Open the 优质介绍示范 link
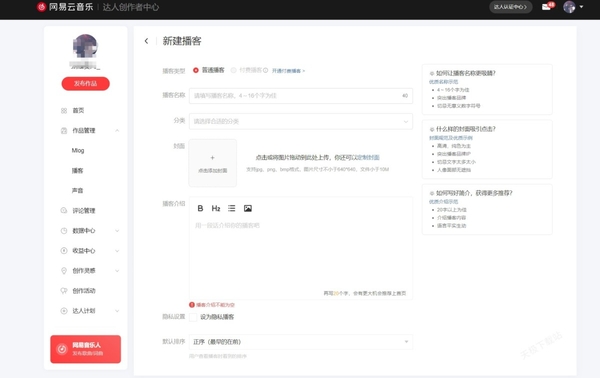This screenshot has height=378, width=600. coord(443,202)
